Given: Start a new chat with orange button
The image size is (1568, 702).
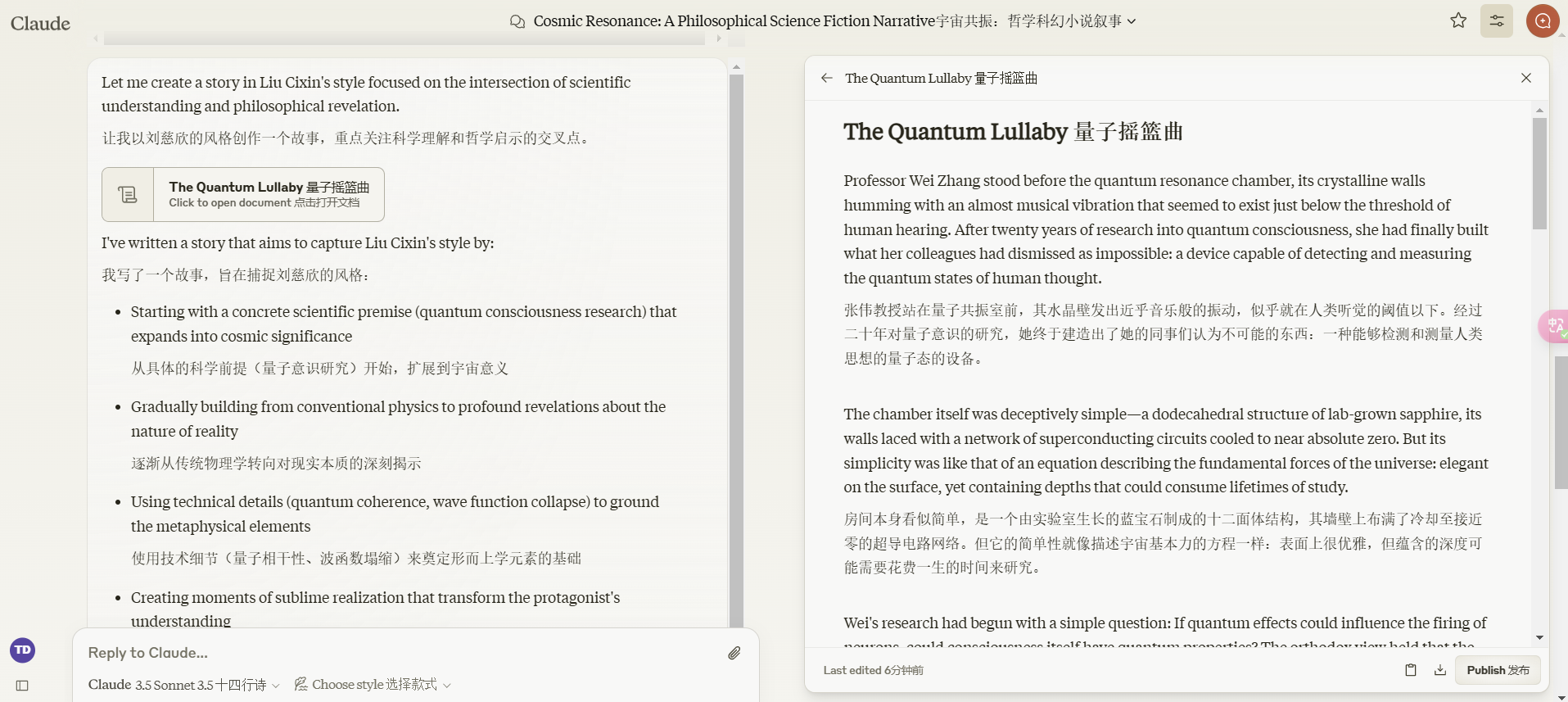Looking at the screenshot, I should pyautogui.click(x=1542, y=21).
